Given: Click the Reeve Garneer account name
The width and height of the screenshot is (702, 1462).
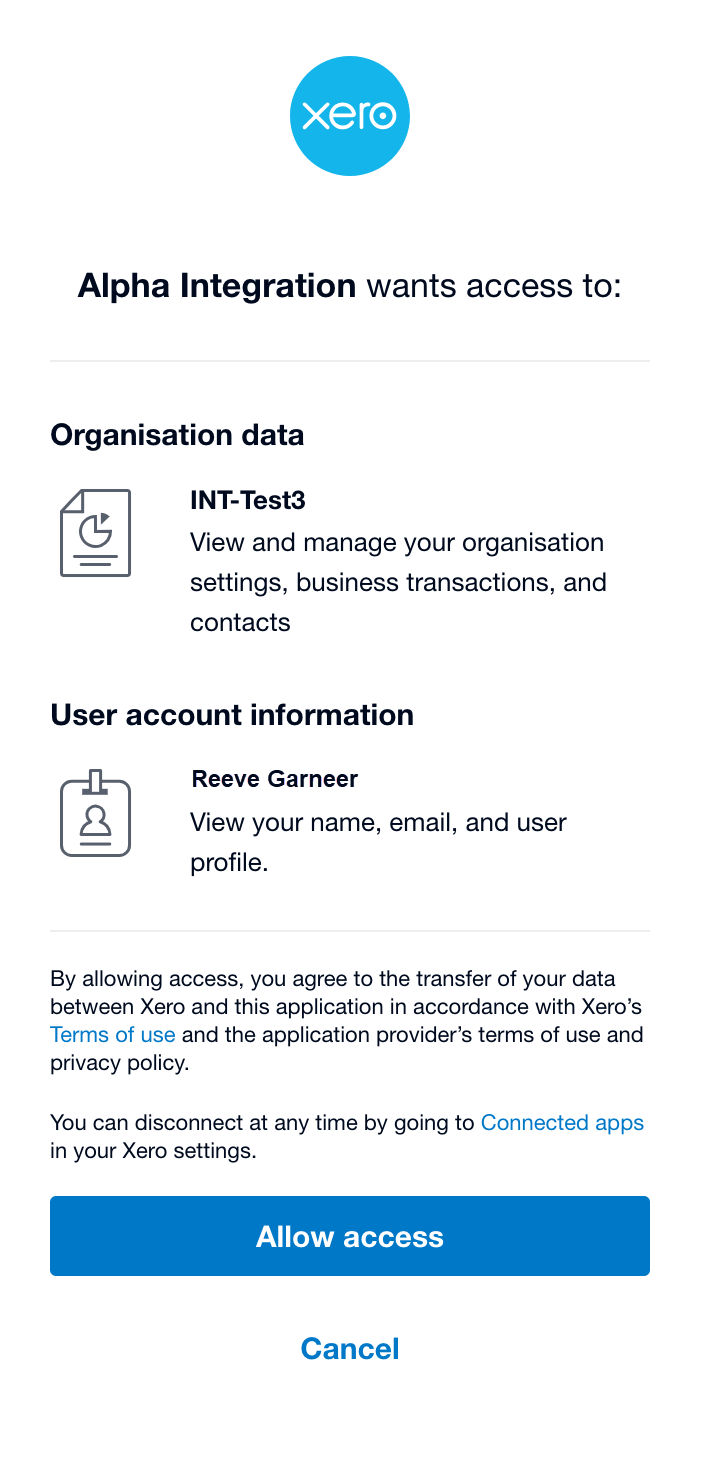Looking at the screenshot, I should (x=275, y=779).
